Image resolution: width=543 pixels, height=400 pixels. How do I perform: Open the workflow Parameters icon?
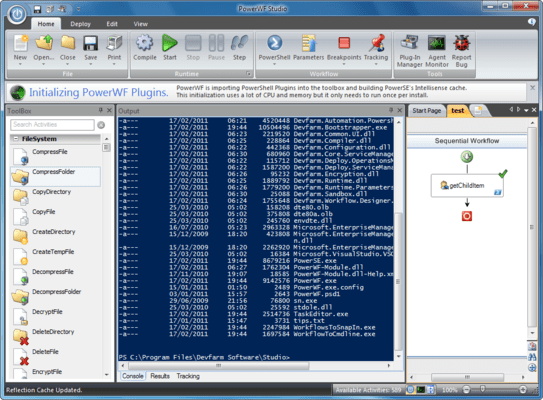(x=308, y=43)
